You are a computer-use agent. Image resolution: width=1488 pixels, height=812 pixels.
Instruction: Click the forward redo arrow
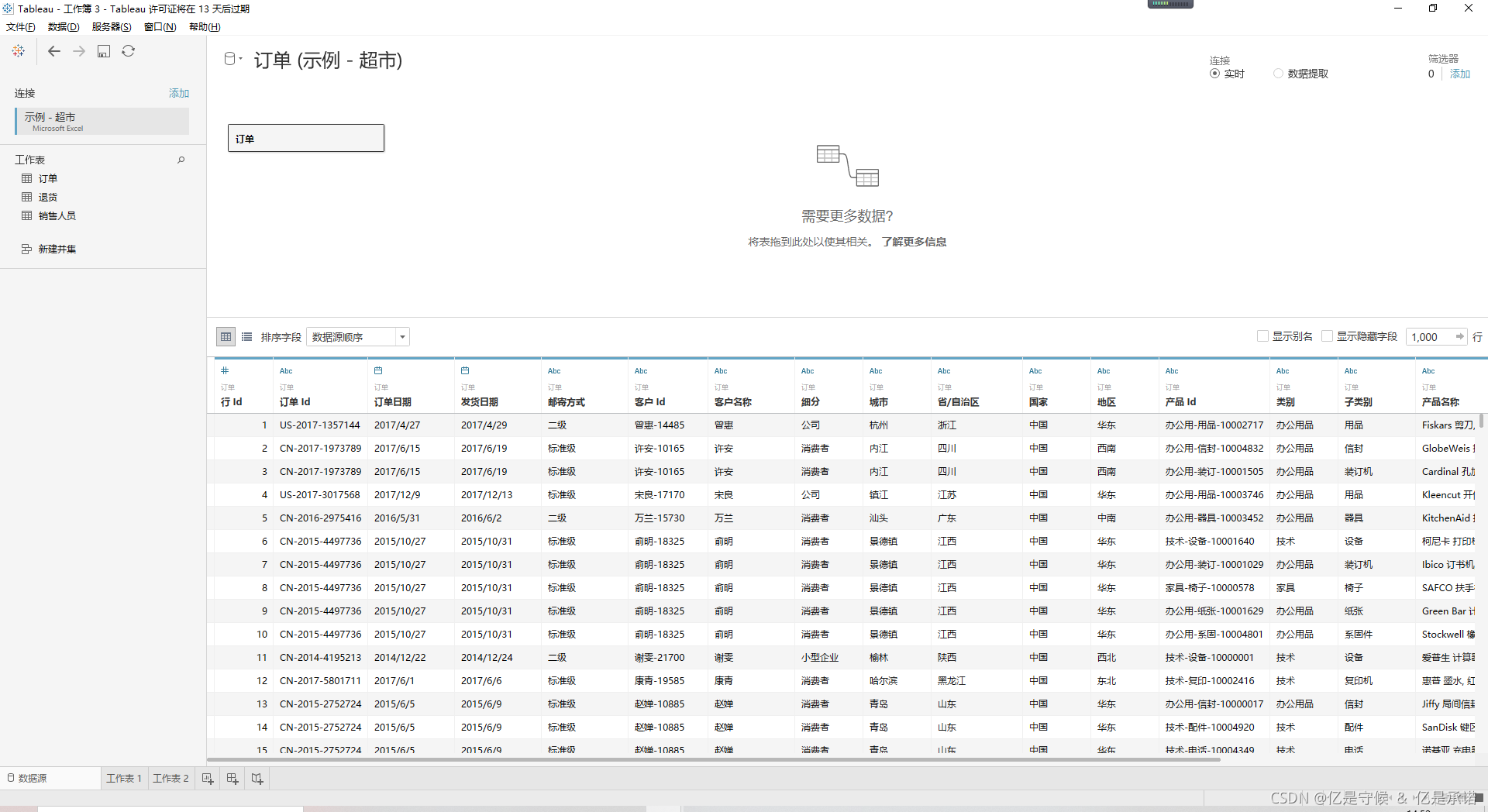click(79, 51)
